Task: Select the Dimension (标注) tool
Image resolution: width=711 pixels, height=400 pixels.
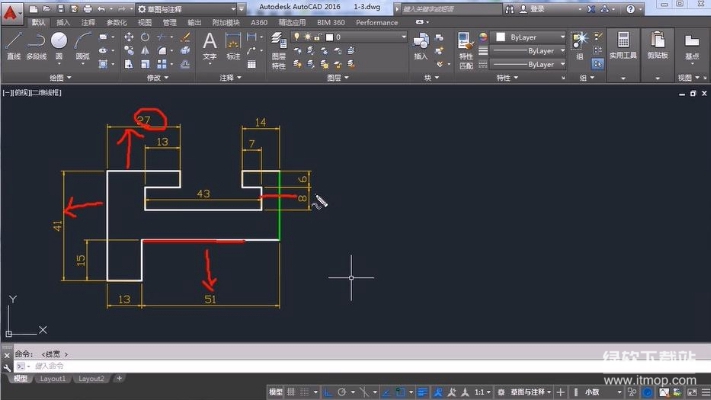Action: tap(233, 45)
